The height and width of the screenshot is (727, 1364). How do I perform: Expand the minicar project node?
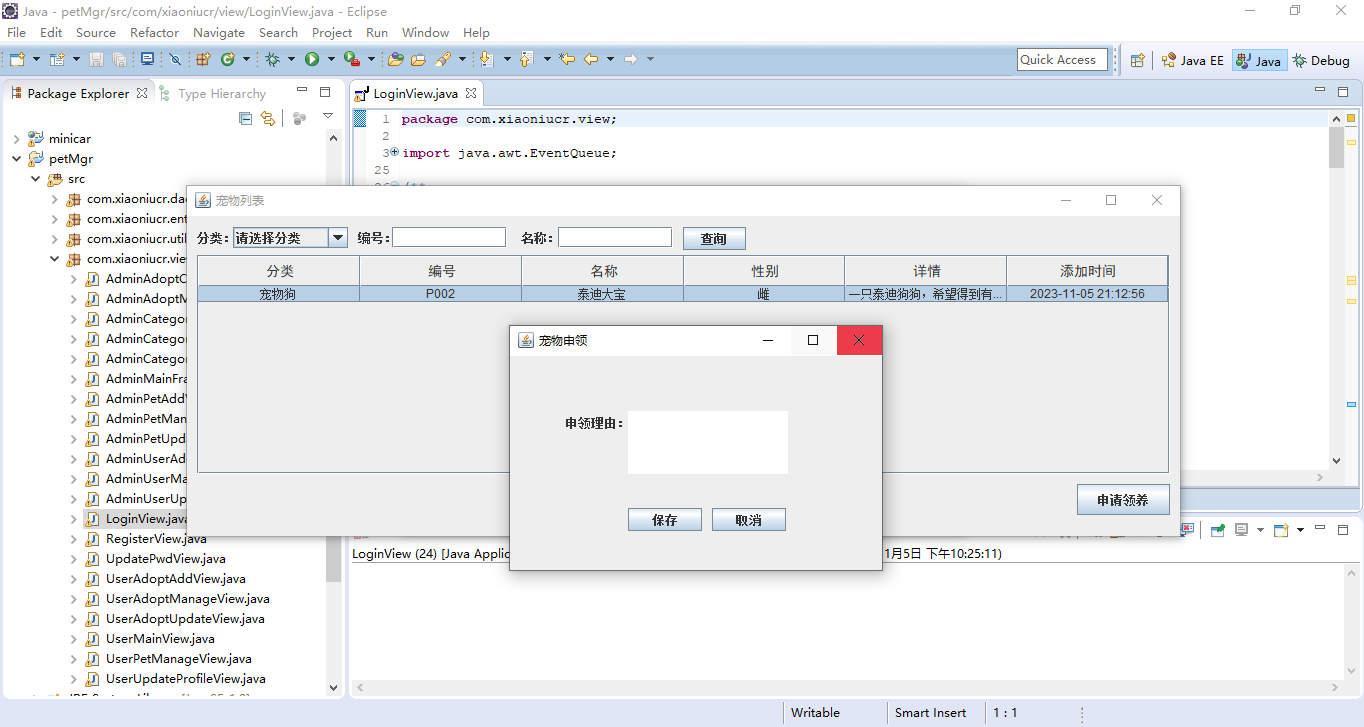pos(16,138)
